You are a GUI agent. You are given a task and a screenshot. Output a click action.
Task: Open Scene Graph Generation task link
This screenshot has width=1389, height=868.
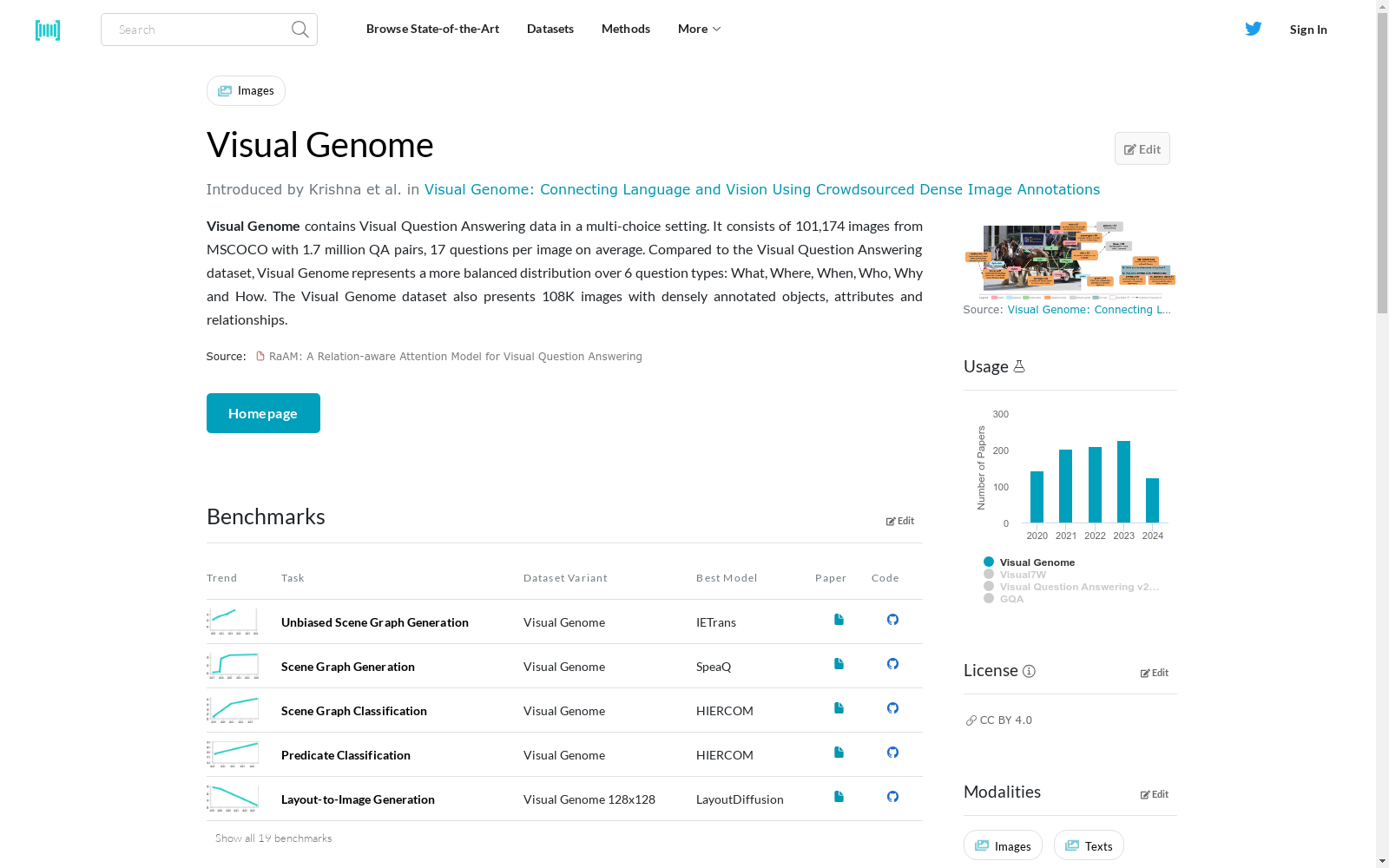click(348, 667)
